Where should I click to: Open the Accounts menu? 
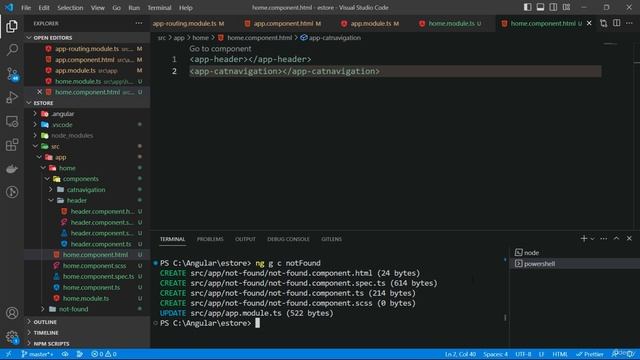12,313
